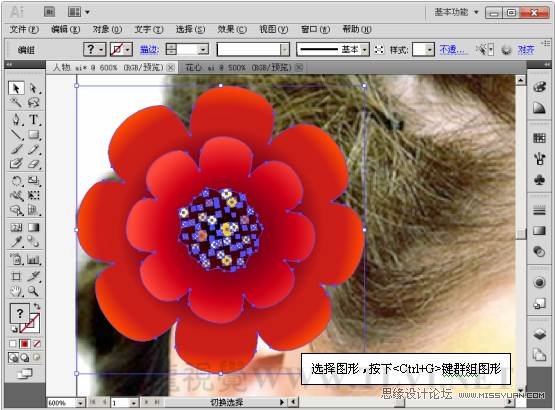Select the Lasso tool
The height and width of the screenshot is (410, 555).
pyautogui.click(x=34, y=103)
